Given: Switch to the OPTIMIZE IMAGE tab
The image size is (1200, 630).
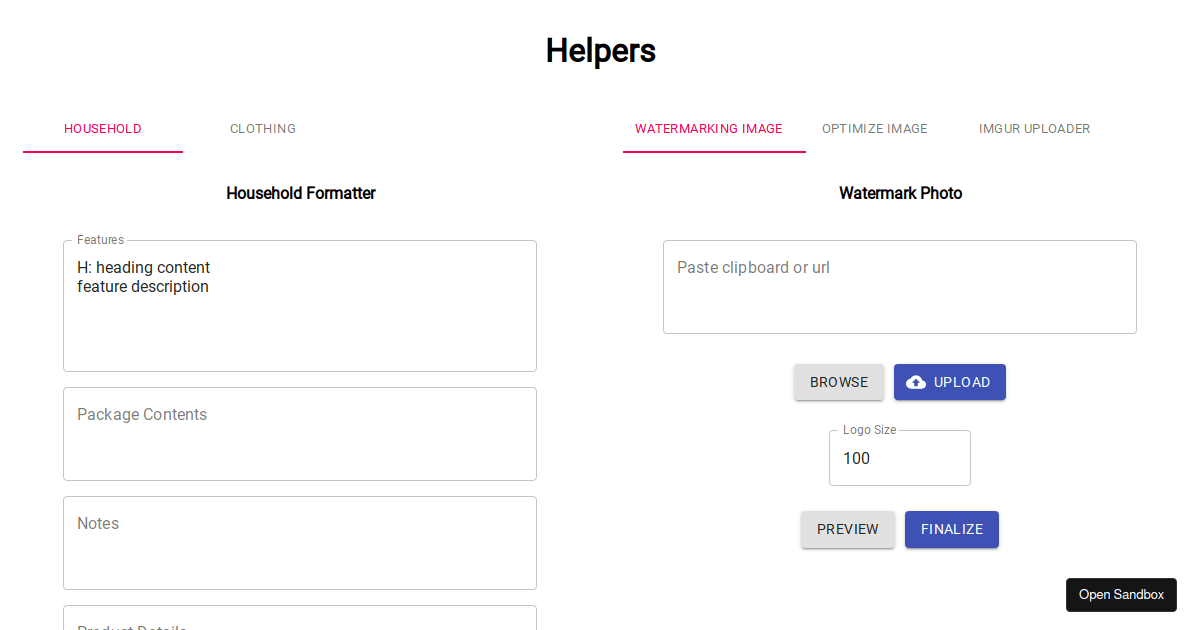Looking at the screenshot, I should point(874,128).
